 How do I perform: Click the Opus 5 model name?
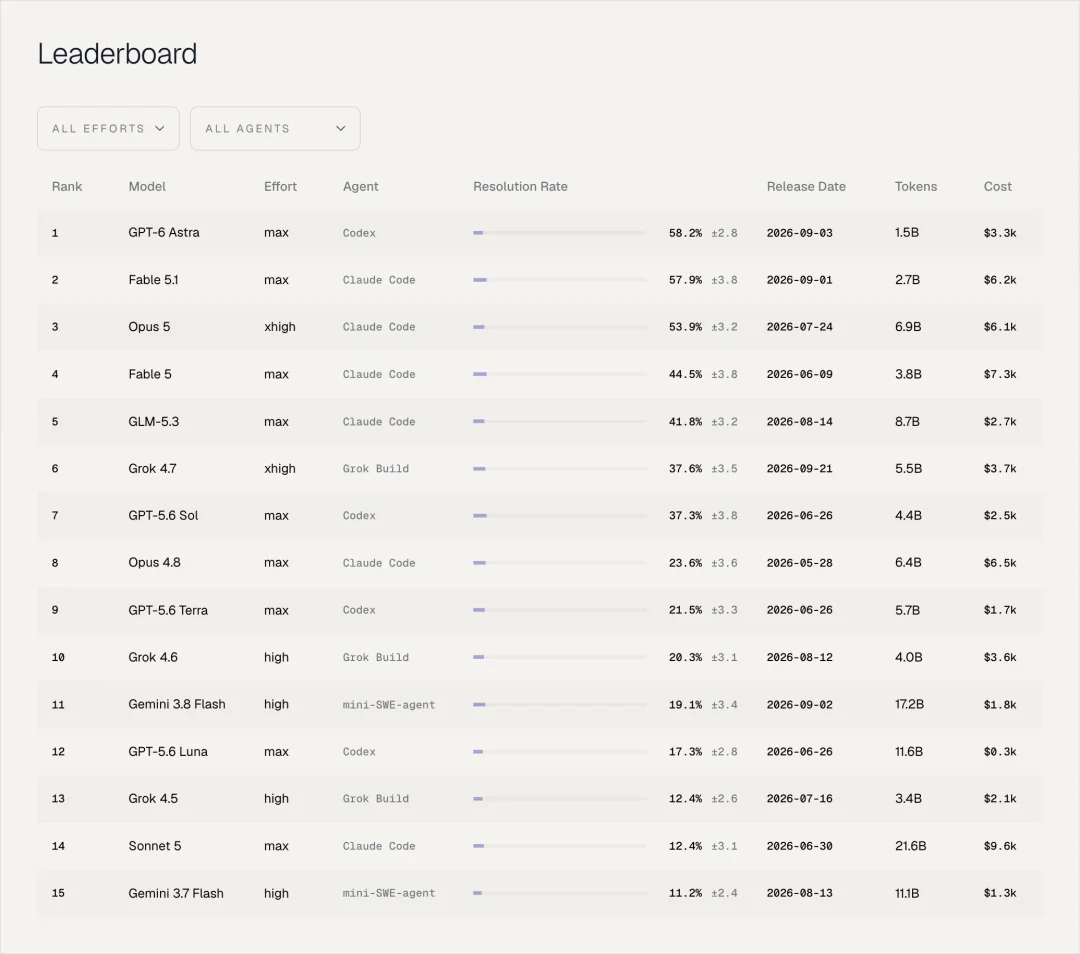pyautogui.click(x=149, y=326)
